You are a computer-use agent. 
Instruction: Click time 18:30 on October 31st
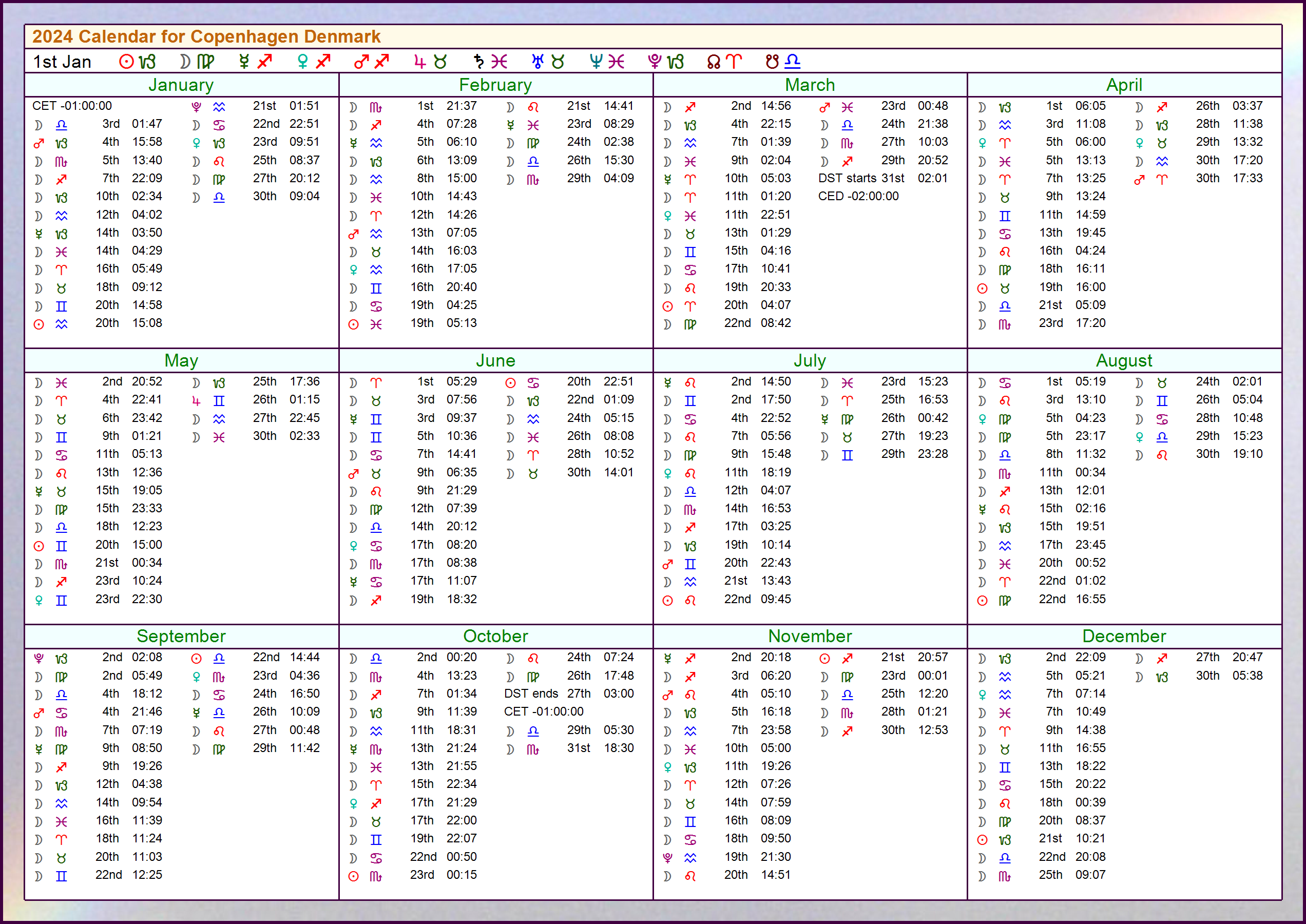619,748
